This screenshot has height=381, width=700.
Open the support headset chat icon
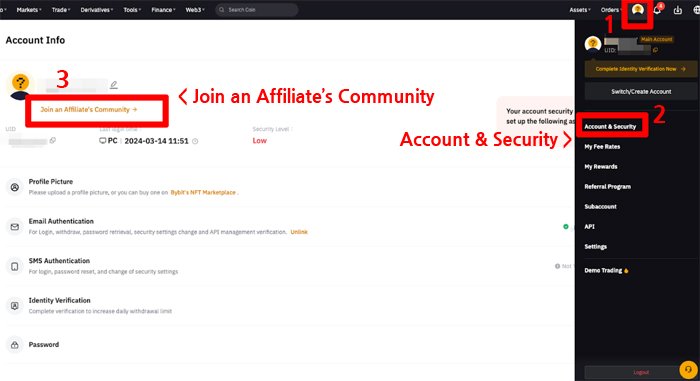click(x=688, y=369)
